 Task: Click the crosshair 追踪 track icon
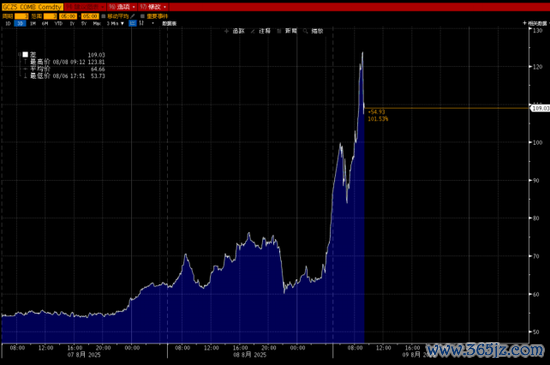point(226,31)
